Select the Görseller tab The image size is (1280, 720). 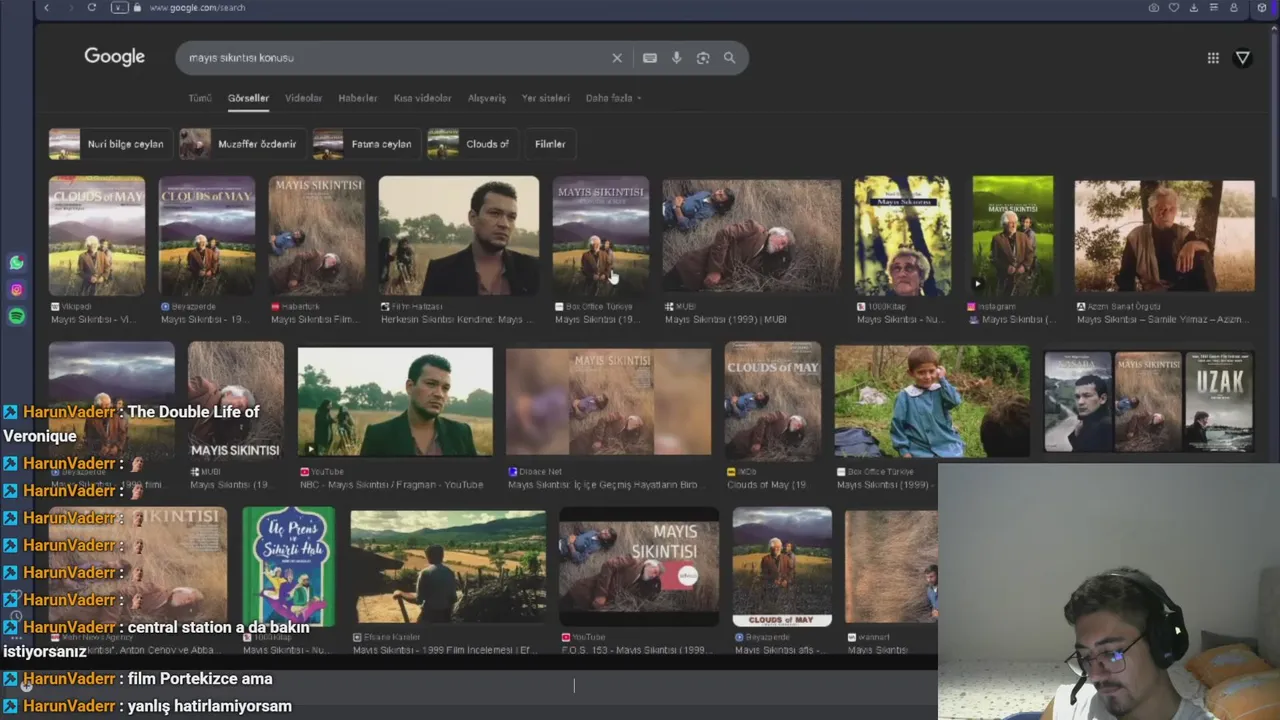248,98
